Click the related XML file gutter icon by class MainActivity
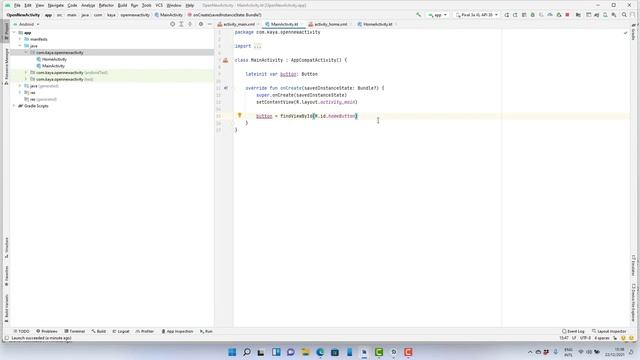The height and width of the screenshot is (360, 640). [225, 60]
